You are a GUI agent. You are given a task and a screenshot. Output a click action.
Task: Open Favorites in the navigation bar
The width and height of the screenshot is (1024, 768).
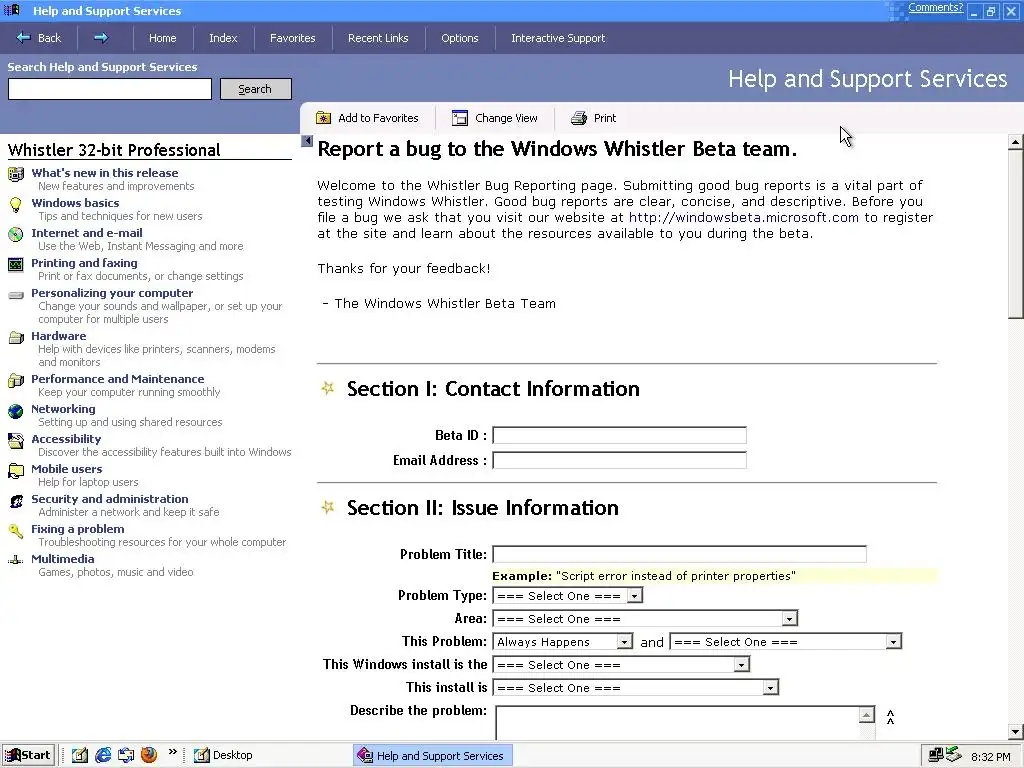coord(293,38)
